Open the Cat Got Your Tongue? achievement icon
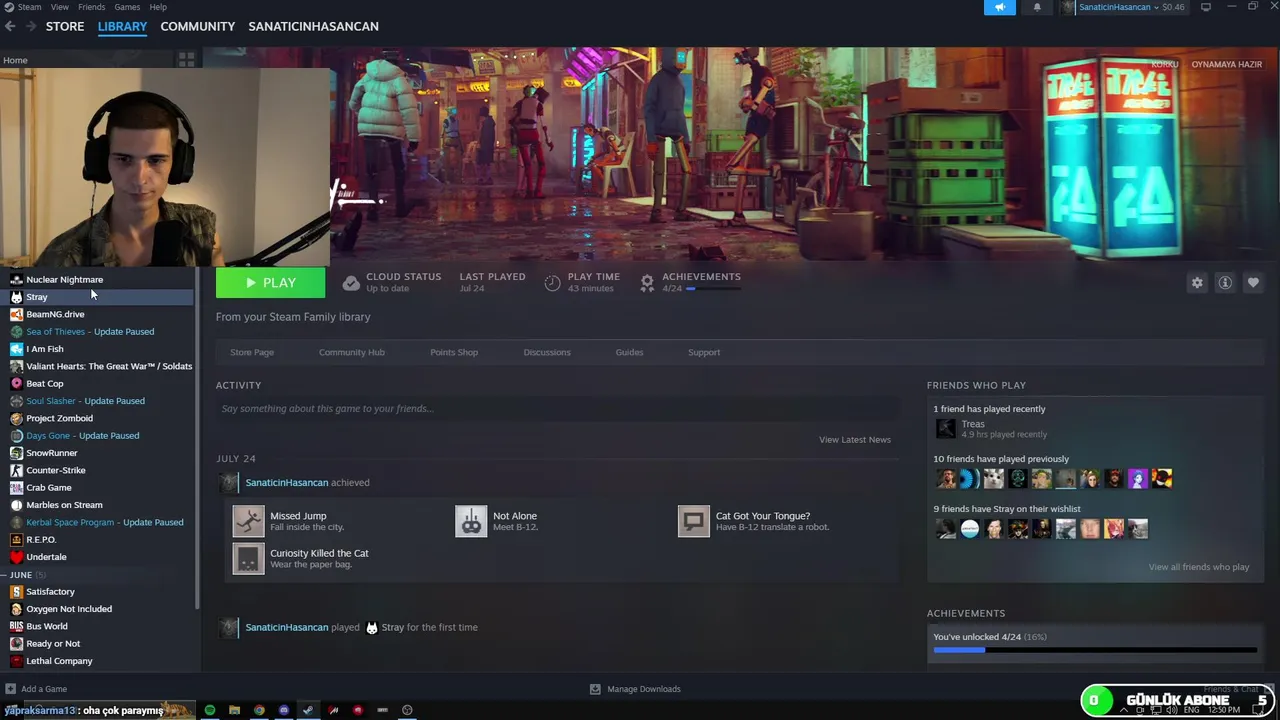The width and height of the screenshot is (1280, 720). click(694, 521)
